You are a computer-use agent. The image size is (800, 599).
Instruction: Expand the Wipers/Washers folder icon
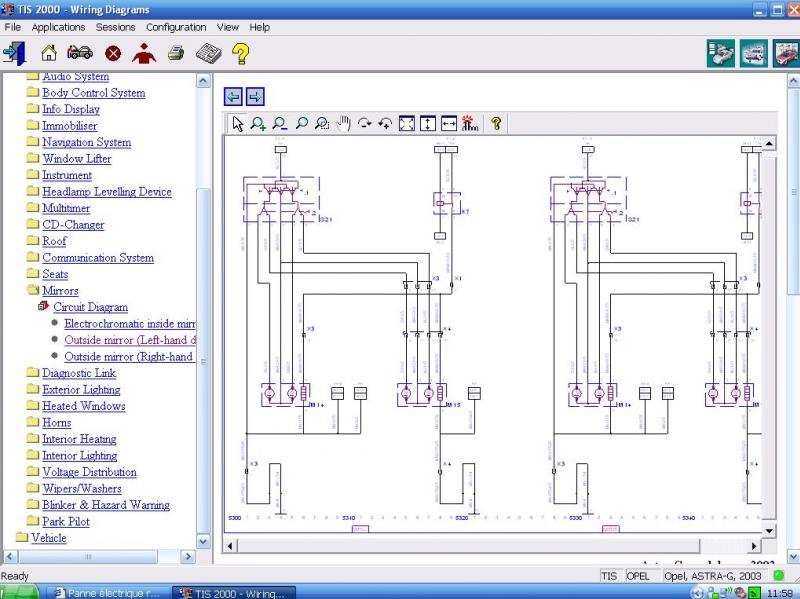tap(33, 488)
